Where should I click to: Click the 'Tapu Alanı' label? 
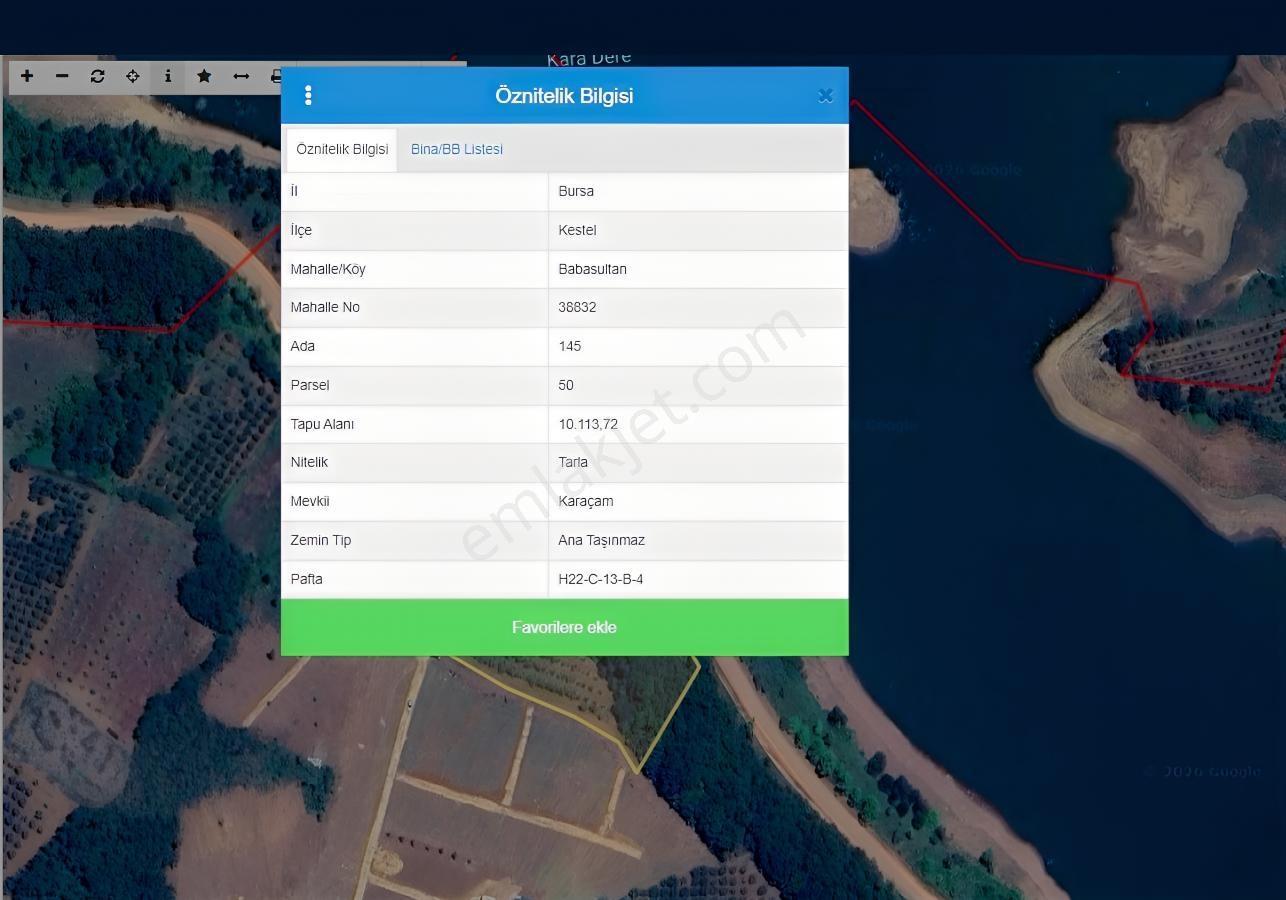coord(322,424)
